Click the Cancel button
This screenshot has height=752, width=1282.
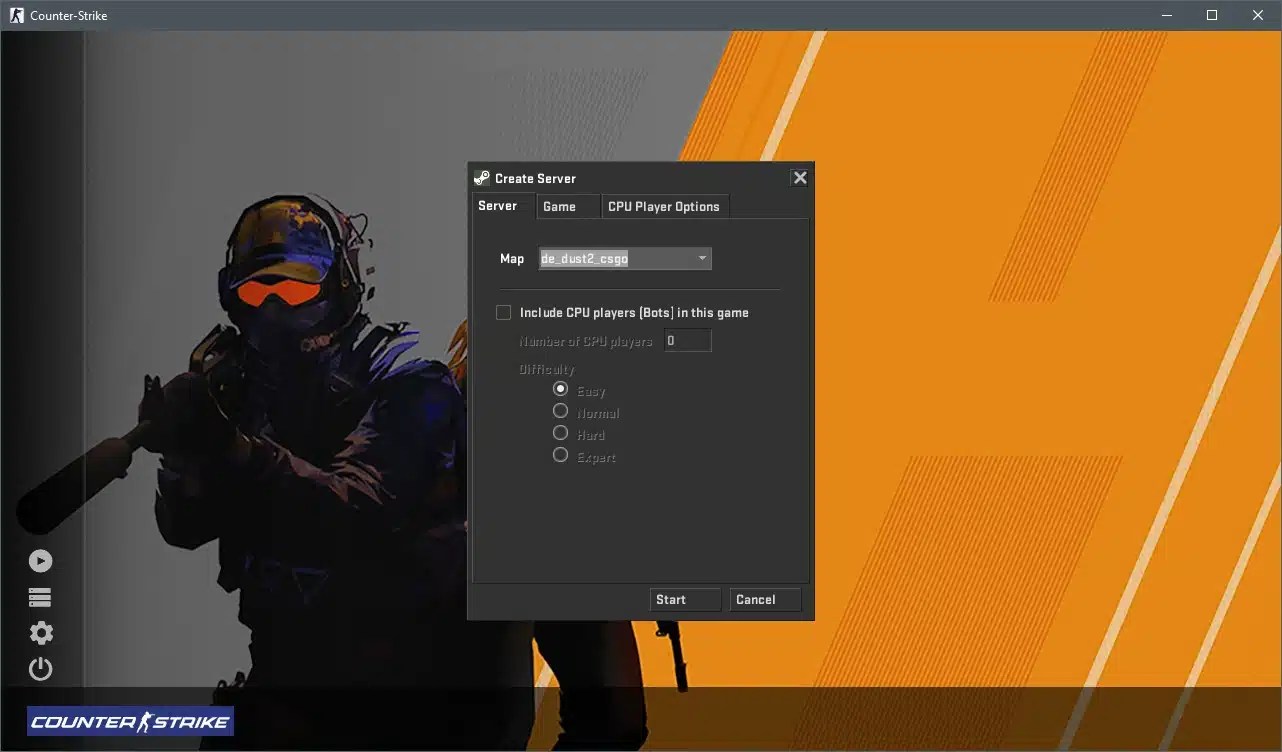coord(766,600)
